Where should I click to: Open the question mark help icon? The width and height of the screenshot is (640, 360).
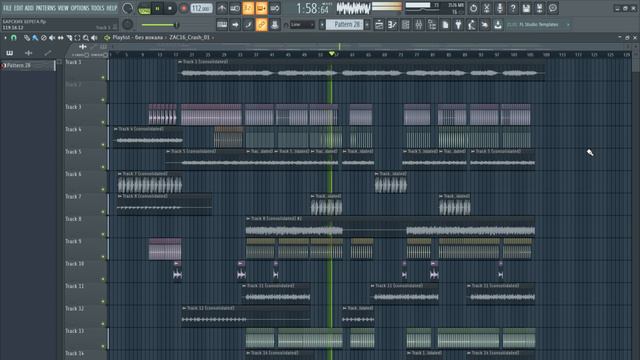(513, 8)
